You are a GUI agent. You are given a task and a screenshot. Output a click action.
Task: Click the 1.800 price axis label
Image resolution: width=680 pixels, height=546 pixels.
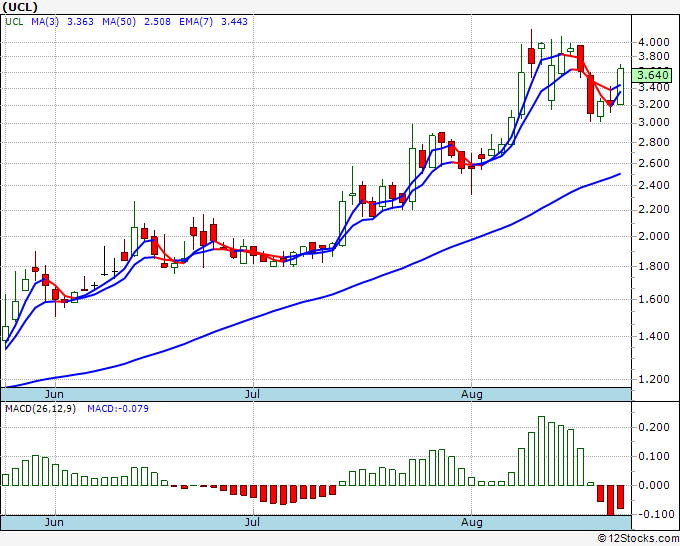click(654, 266)
